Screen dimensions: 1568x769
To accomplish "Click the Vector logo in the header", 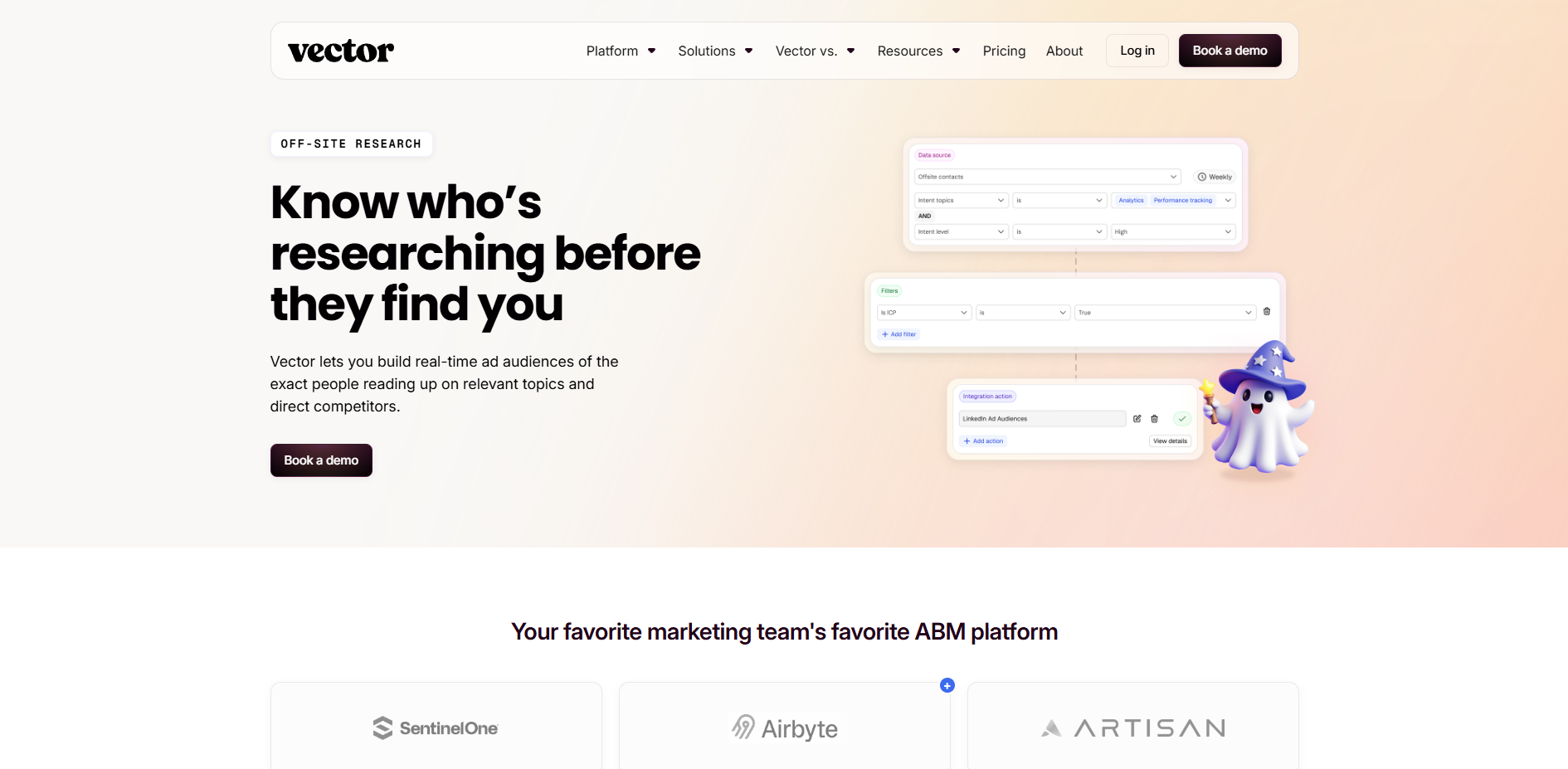I will coord(341,51).
